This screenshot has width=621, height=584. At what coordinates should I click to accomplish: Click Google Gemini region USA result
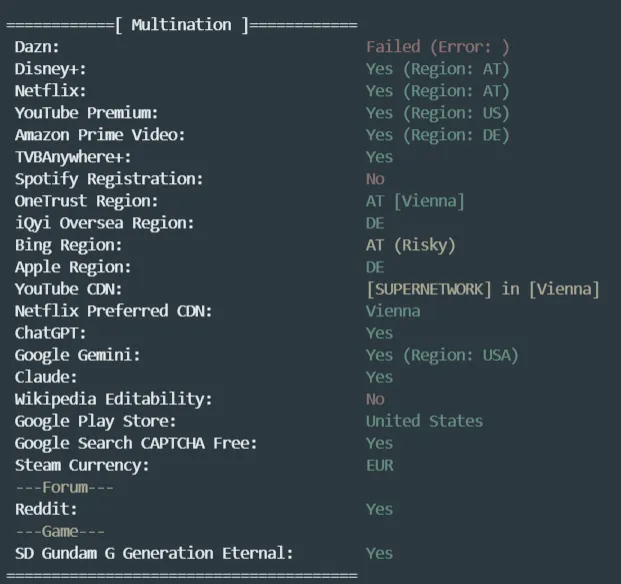pyautogui.click(x=442, y=355)
